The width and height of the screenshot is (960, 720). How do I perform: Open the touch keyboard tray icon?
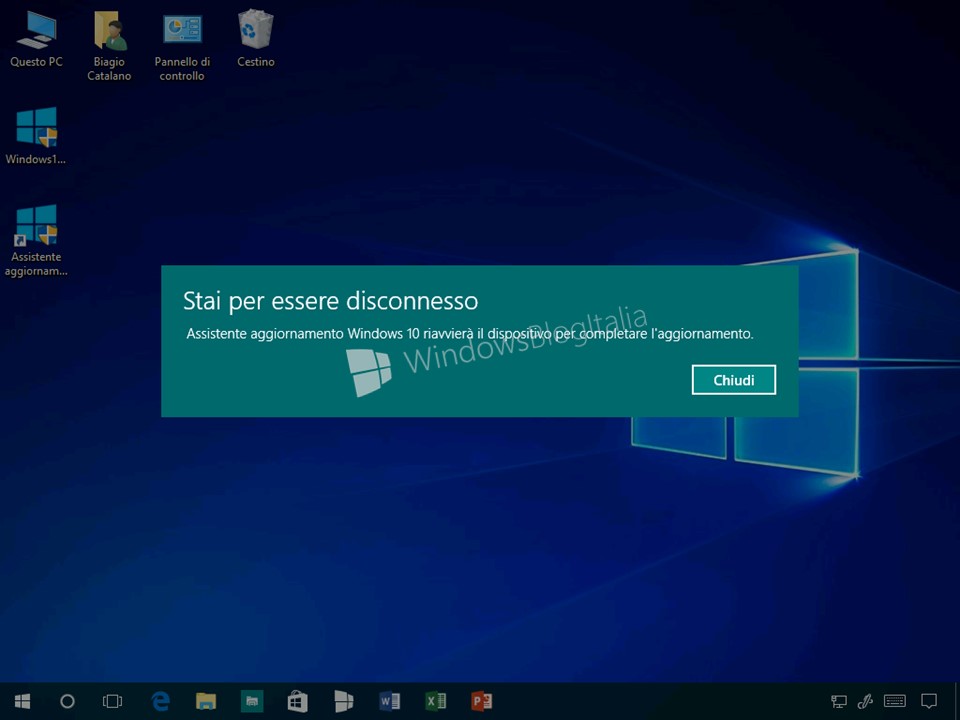pos(895,701)
